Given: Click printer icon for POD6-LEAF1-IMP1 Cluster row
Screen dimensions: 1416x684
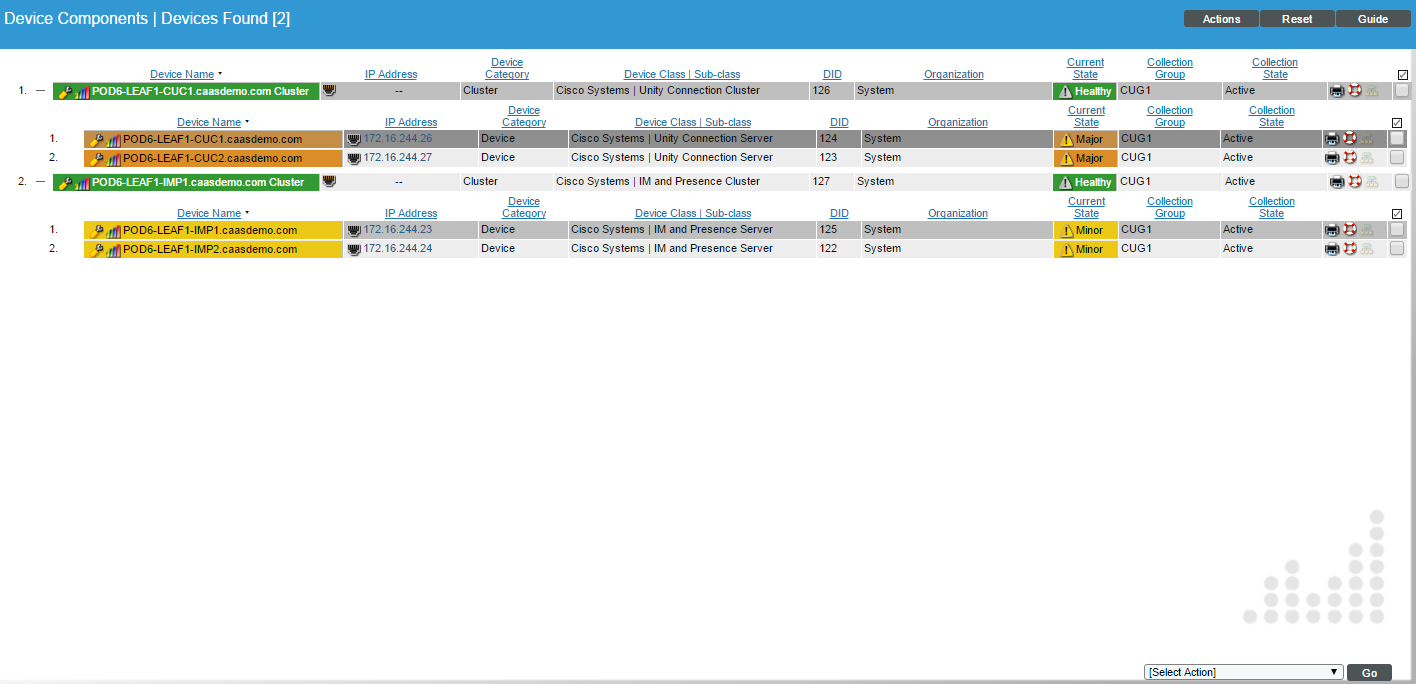Looking at the screenshot, I should click(1337, 182).
